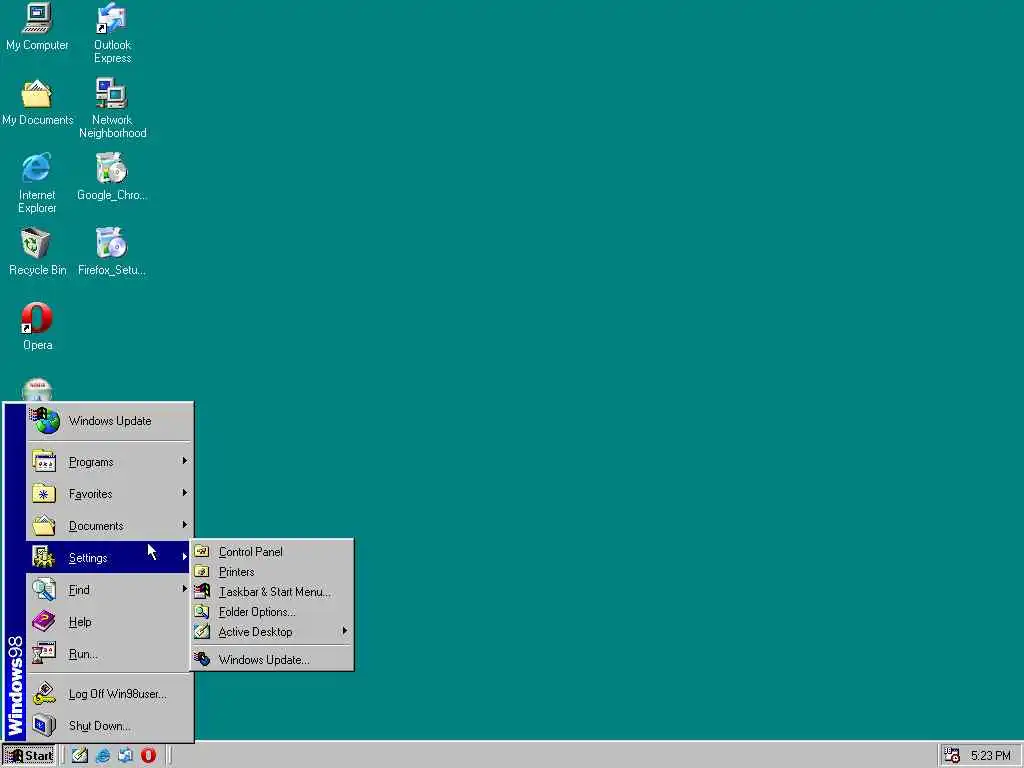The image size is (1024, 768).
Task: Click the Task Scheduler tray icon
Action: point(952,756)
